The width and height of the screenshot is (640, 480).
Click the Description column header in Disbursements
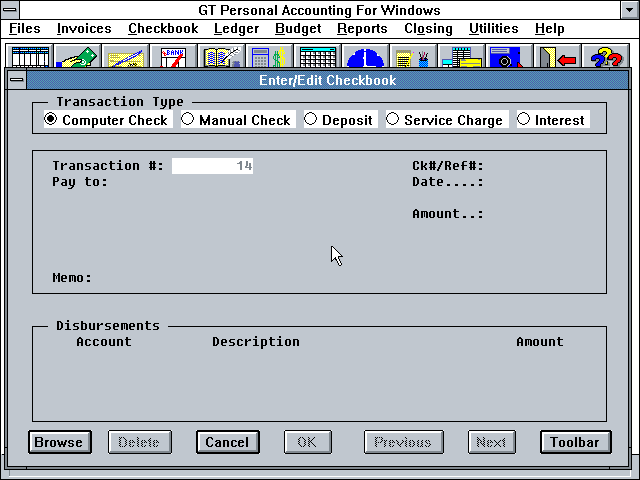tap(256, 342)
